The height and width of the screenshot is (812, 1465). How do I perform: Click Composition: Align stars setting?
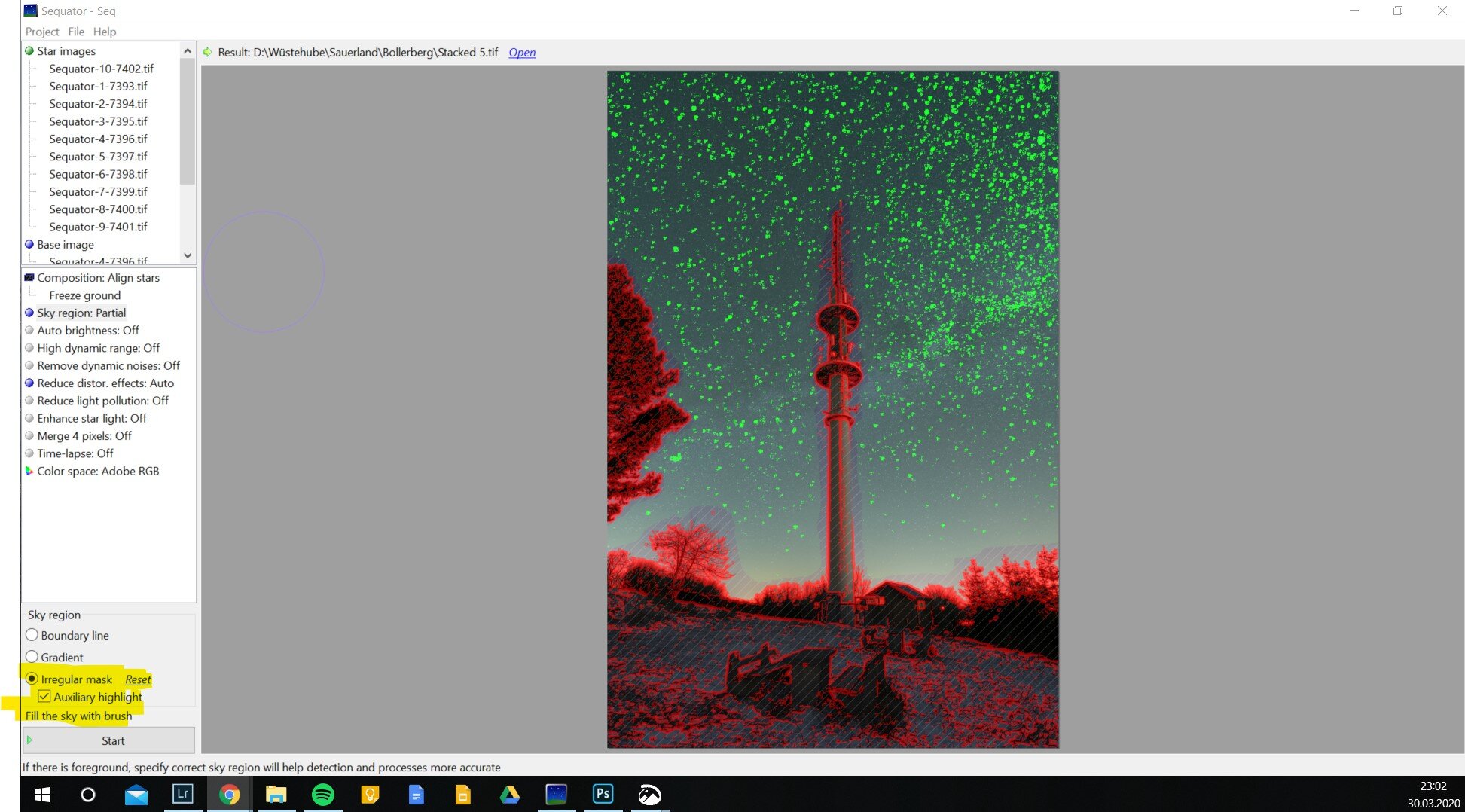pos(98,278)
